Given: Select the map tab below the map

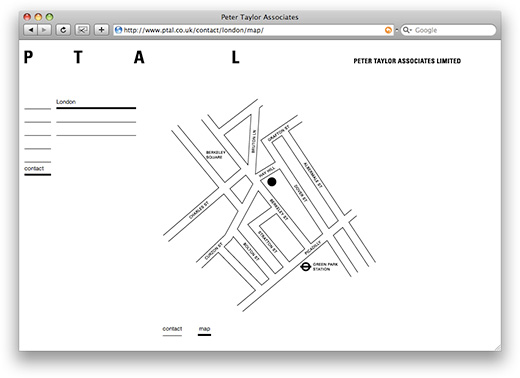Looking at the screenshot, I should click(204, 329).
